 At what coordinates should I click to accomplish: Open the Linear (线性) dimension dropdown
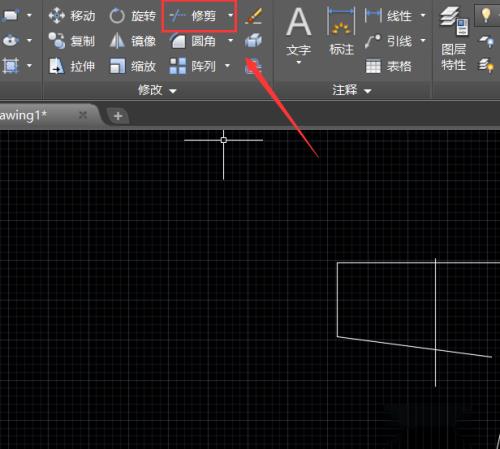point(423,15)
